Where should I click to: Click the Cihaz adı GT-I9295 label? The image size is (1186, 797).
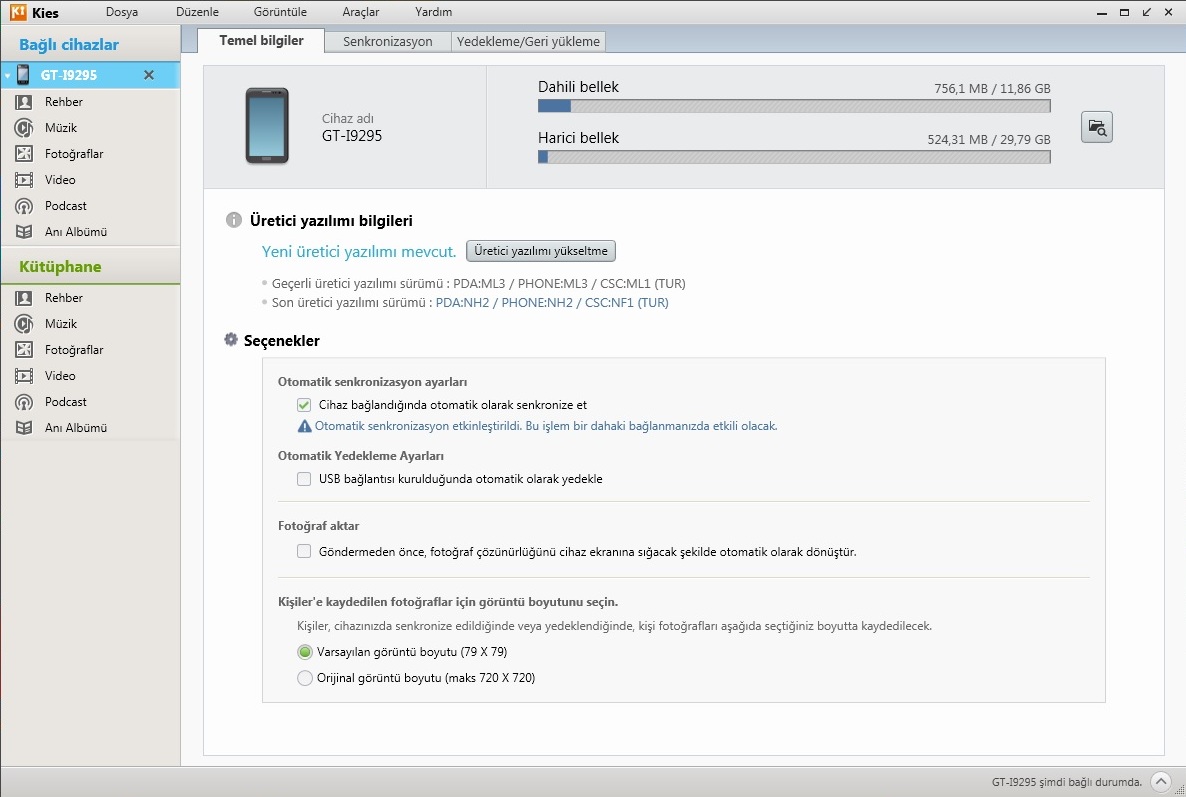352,128
